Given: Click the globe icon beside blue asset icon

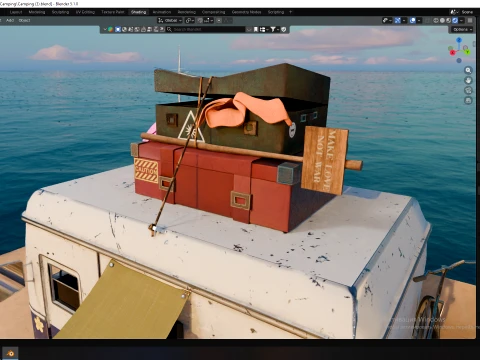Looking at the screenshot, I should 124,29.
